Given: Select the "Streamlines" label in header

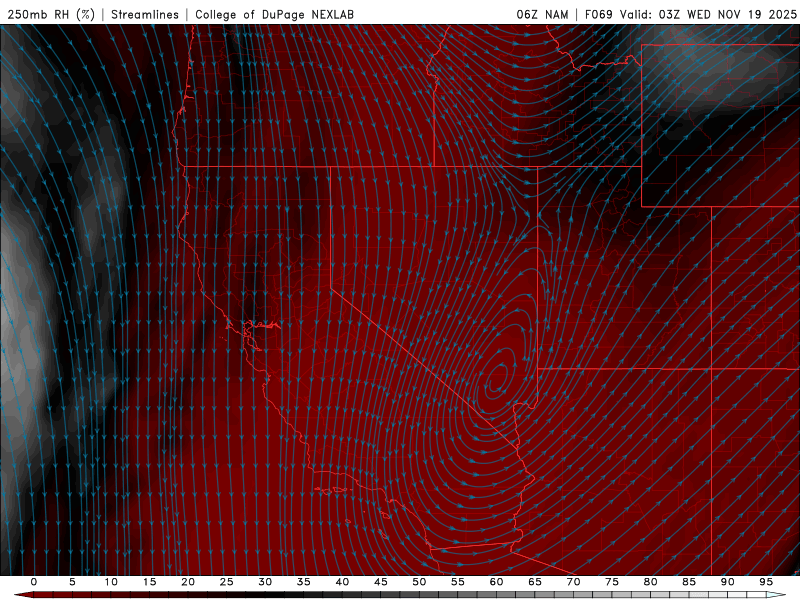Looking at the screenshot, I should pos(145,14).
